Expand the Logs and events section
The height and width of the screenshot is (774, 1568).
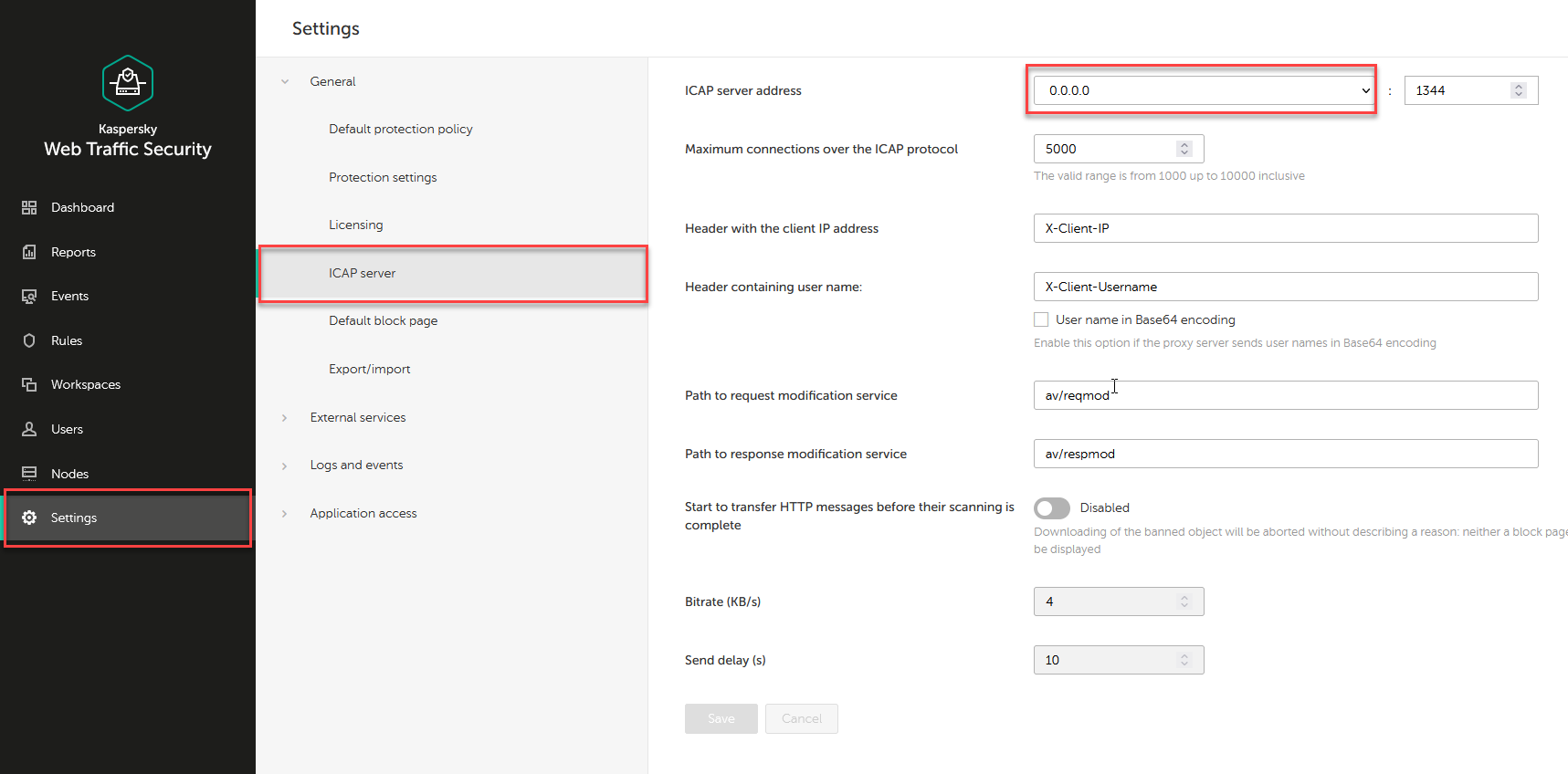click(285, 465)
